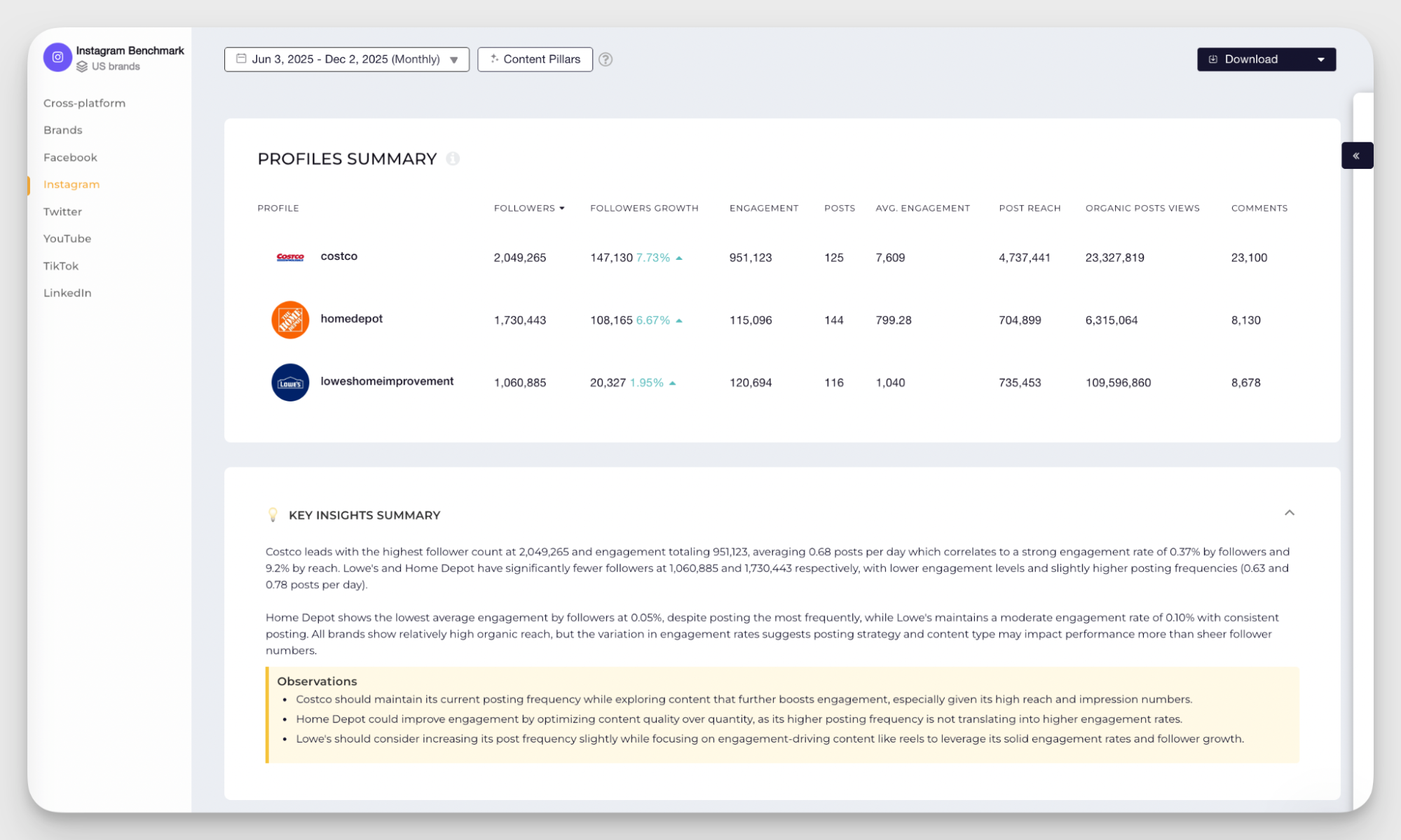Image resolution: width=1401 pixels, height=840 pixels.
Task: Click the lightbulb icon next to Key Insights Summary
Action: 273,514
